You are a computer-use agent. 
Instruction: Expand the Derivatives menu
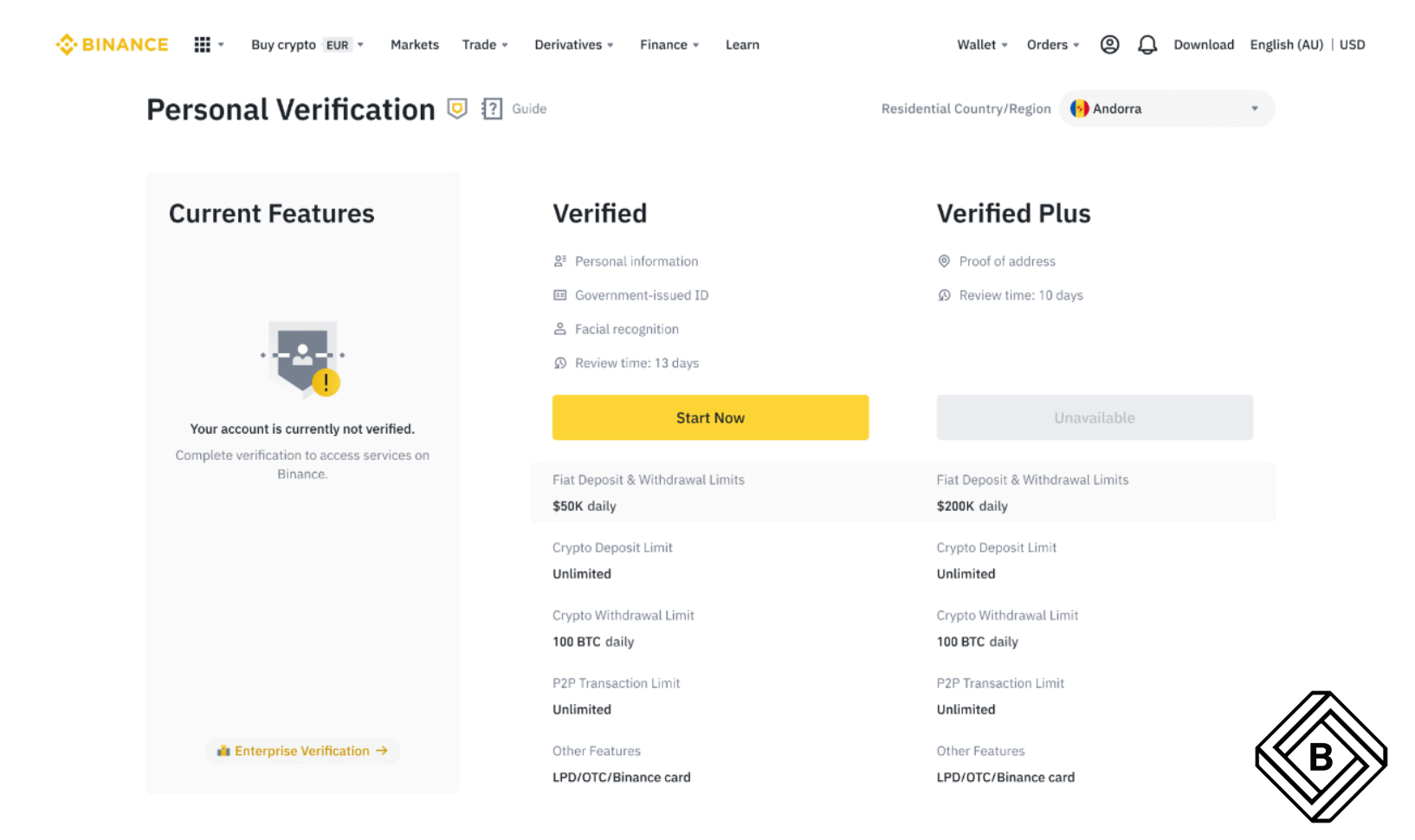(x=574, y=44)
